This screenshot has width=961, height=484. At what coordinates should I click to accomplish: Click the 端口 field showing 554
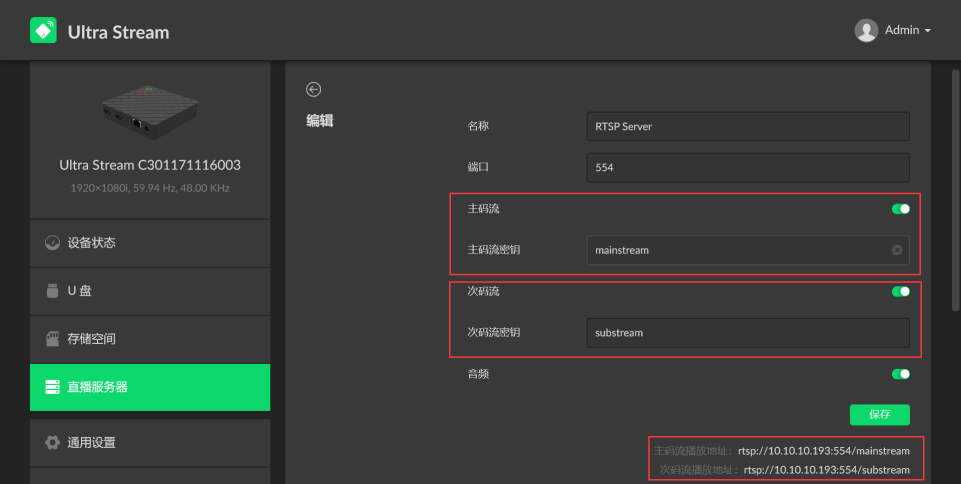tap(748, 167)
